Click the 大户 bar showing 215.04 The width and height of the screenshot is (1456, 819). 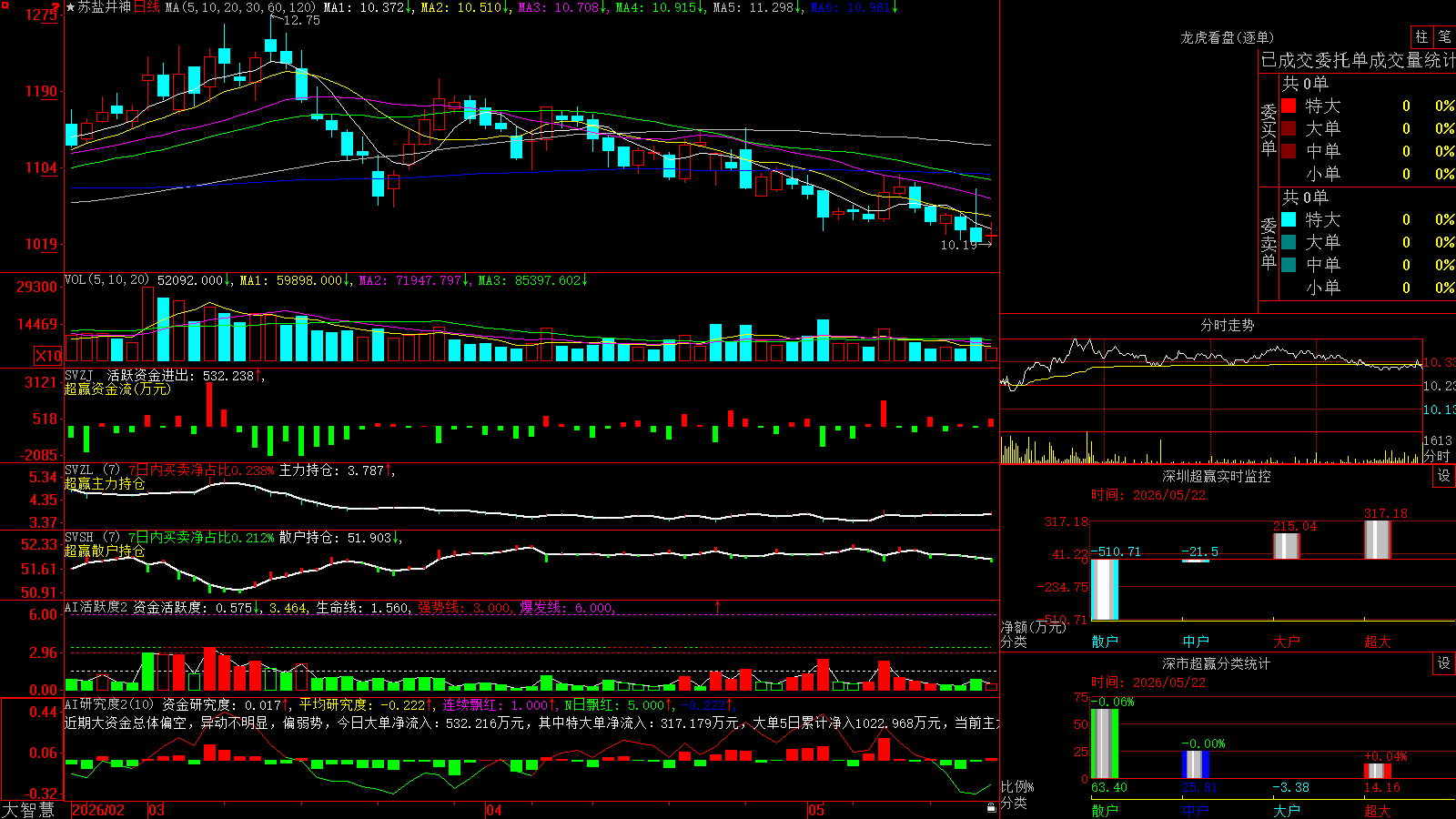pyautogui.click(x=1287, y=546)
